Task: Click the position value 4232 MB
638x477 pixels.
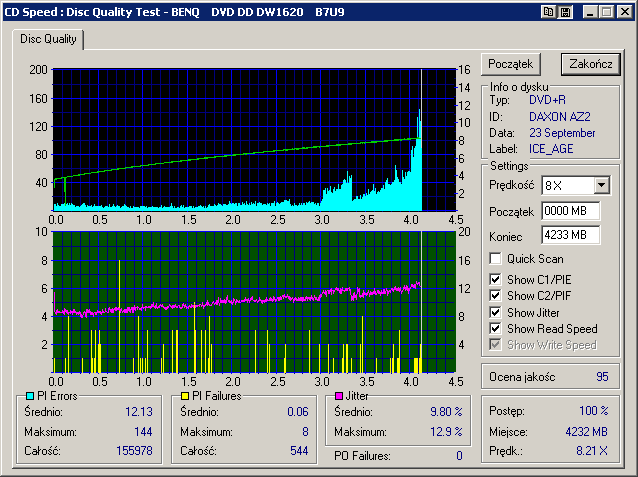Action: coord(586,431)
